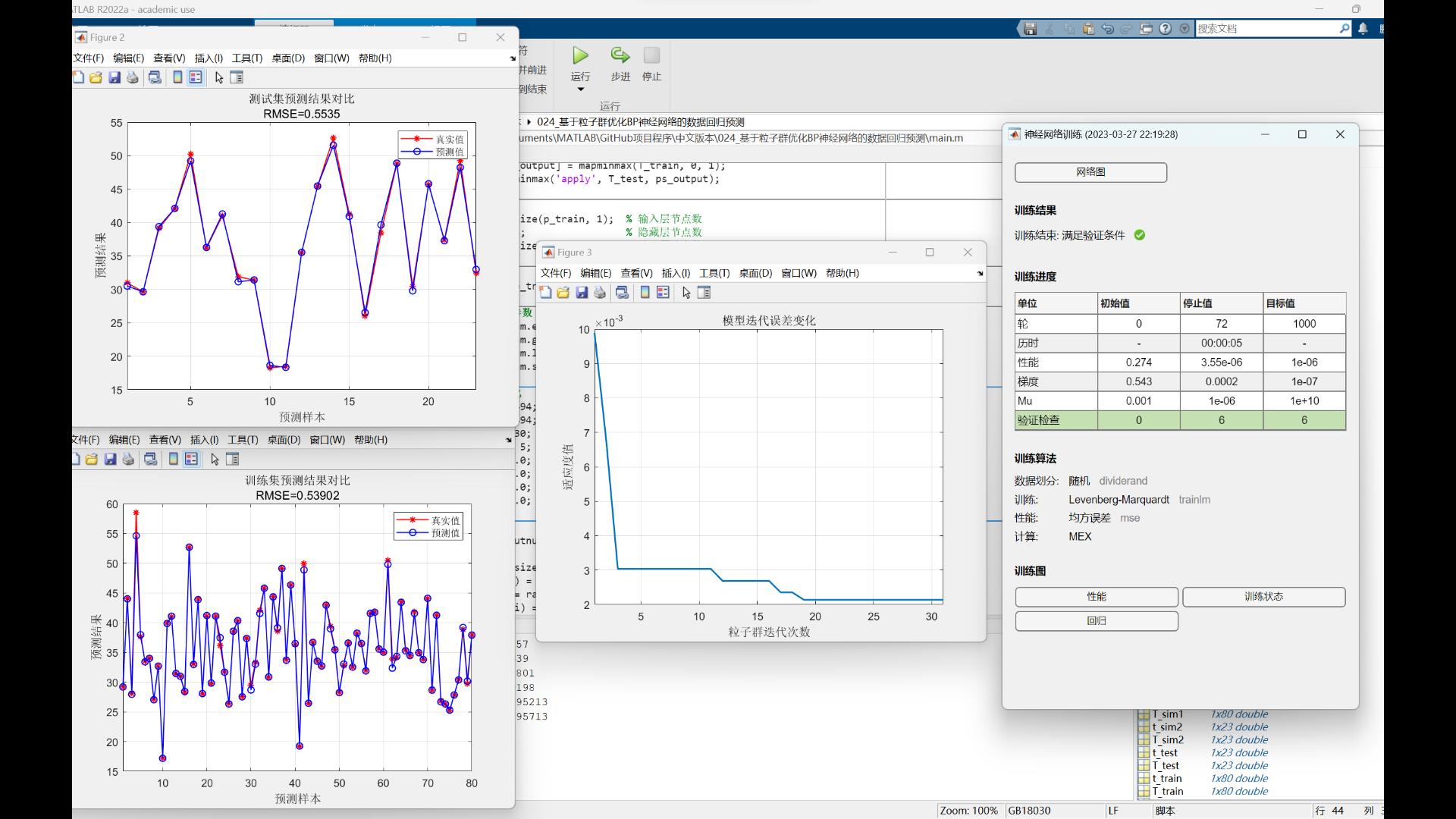1456x819 pixels.
Task: Click the notification bell icon
Action: (x=1363, y=29)
